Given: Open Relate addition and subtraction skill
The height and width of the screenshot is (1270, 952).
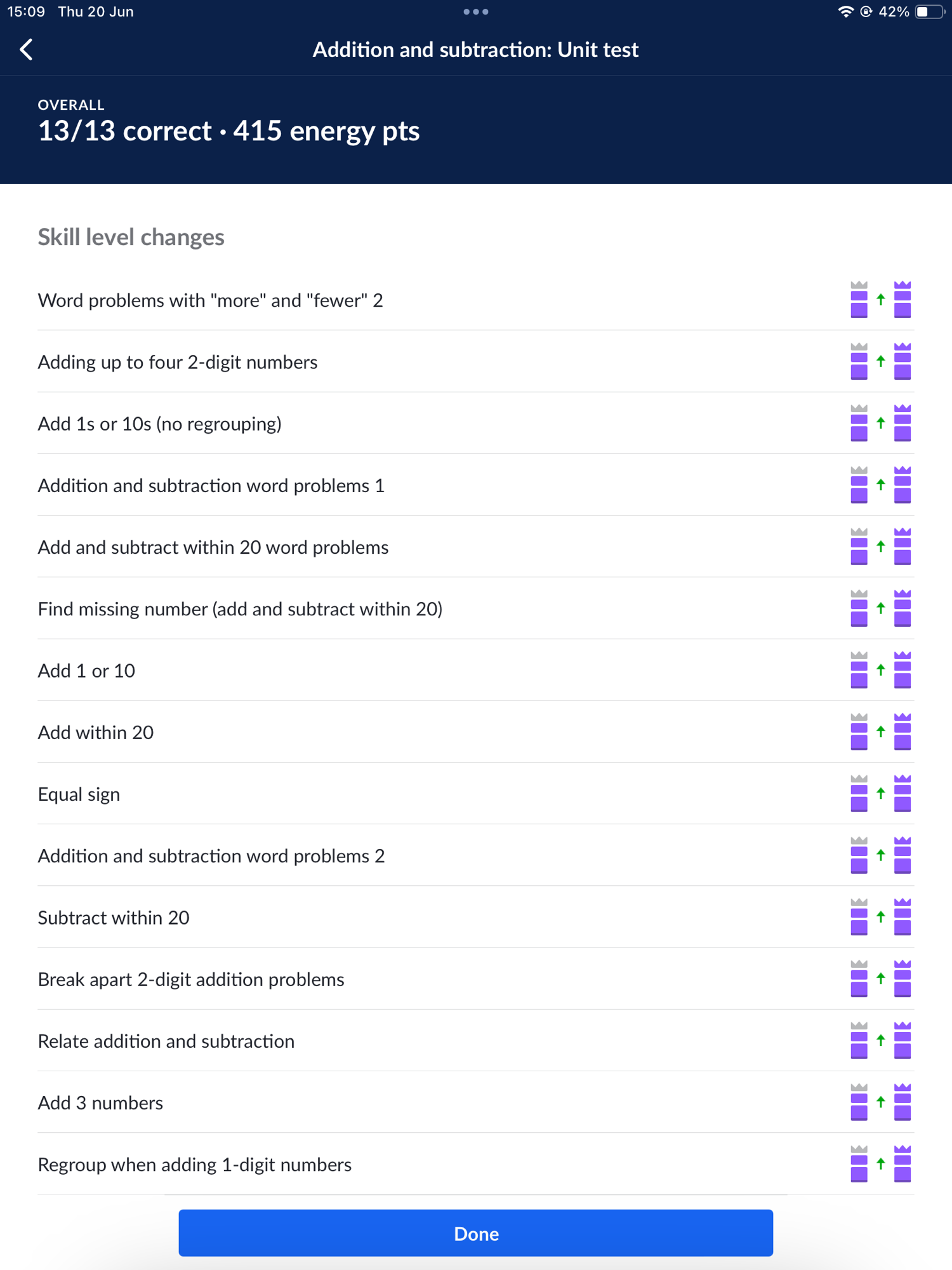Looking at the screenshot, I should [x=166, y=1041].
